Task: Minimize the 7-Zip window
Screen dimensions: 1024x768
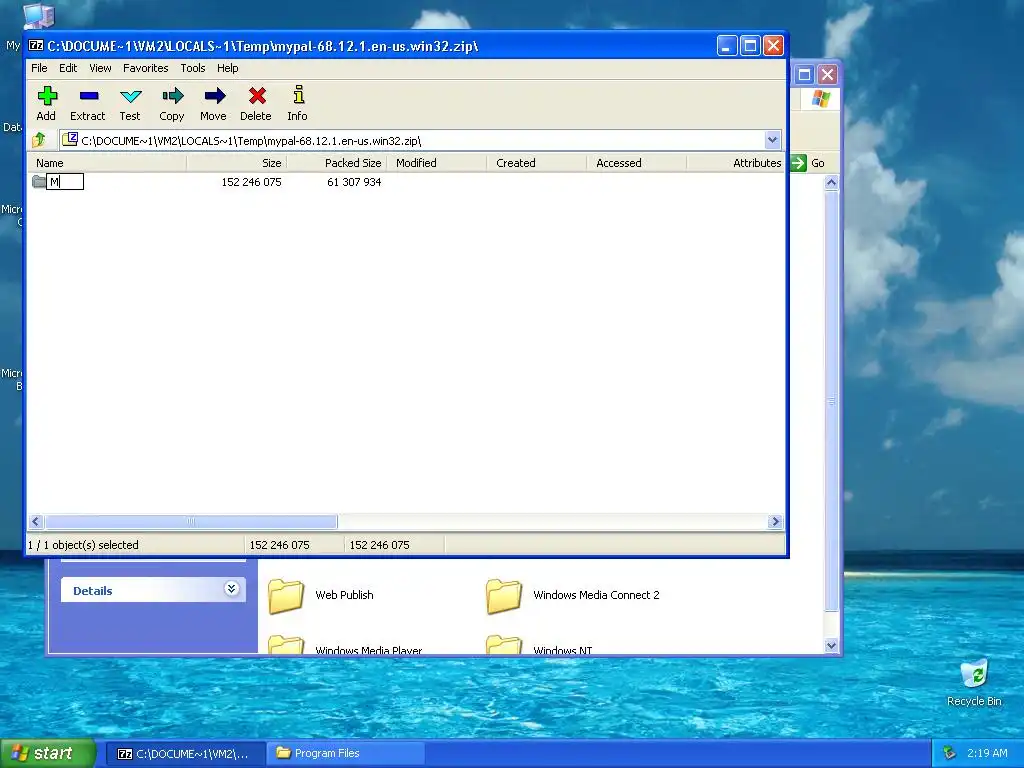Action: pyautogui.click(x=727, y=46)
